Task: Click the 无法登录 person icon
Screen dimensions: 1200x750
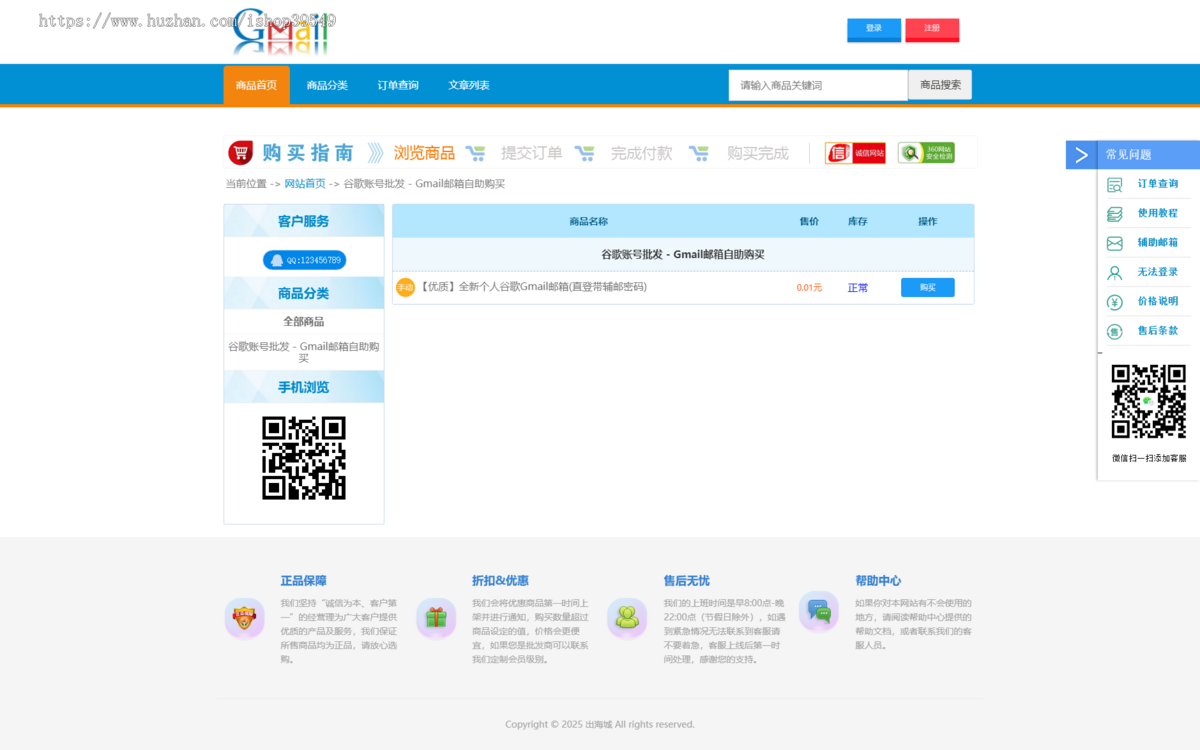Action: 1115,272
